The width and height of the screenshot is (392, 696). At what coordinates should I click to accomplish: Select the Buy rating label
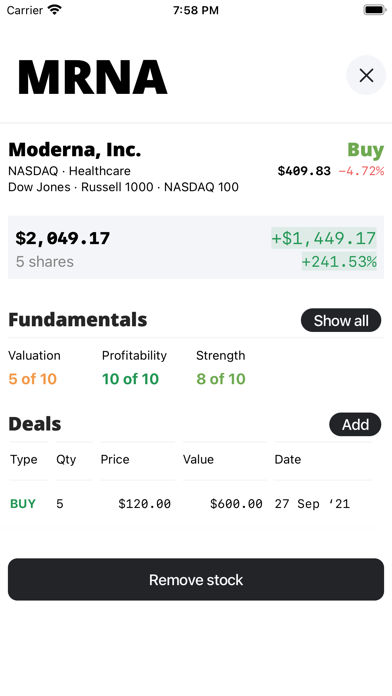(365, 150)
